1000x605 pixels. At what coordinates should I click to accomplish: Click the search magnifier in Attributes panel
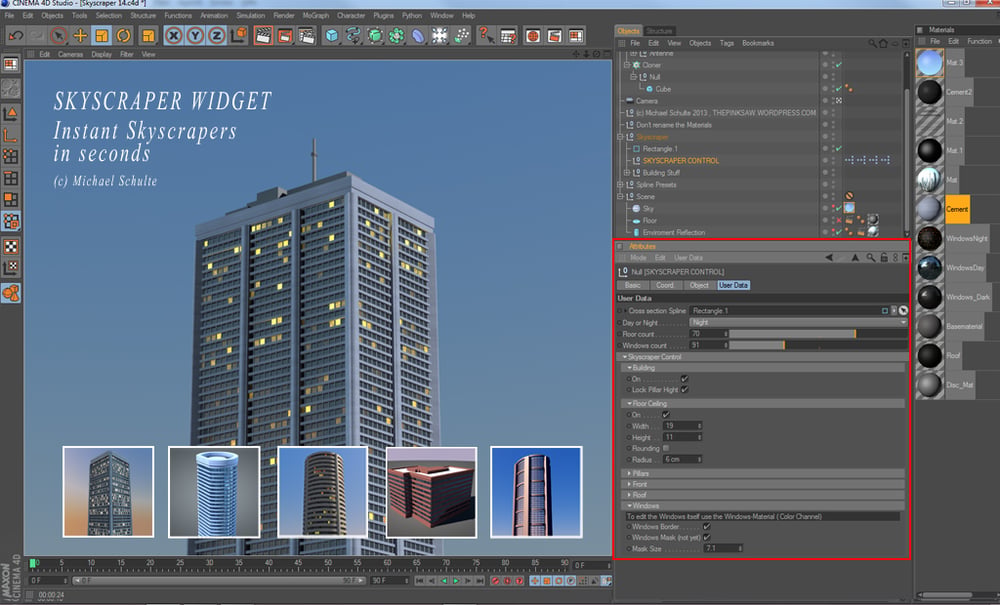[871, 258]
